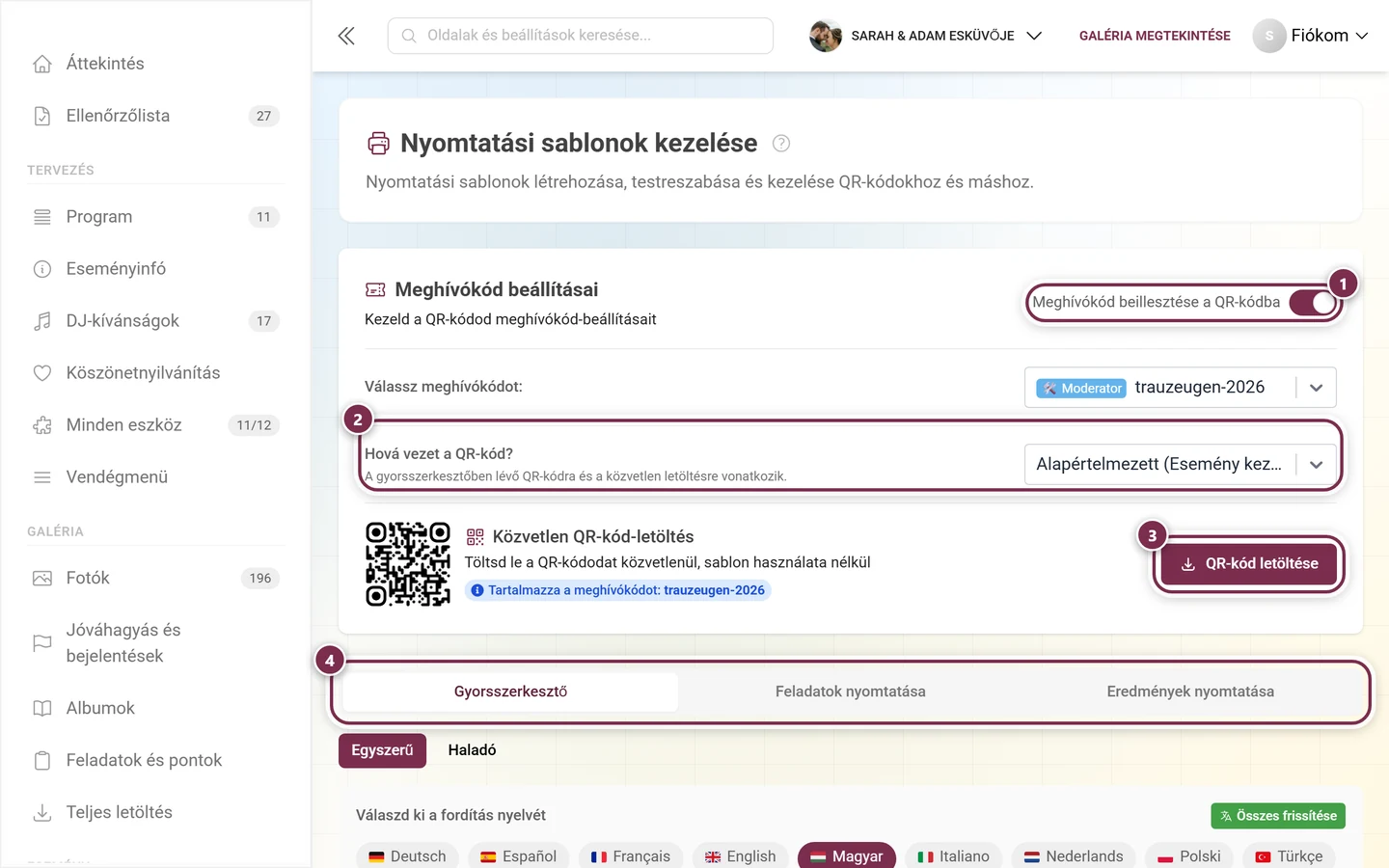Expand the Sarah & Adam esküvője event selector

pos(926,36)
